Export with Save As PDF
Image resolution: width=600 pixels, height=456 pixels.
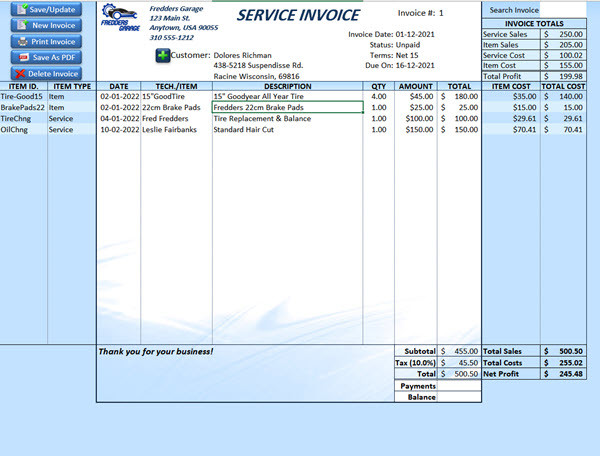tap(47, 57)
